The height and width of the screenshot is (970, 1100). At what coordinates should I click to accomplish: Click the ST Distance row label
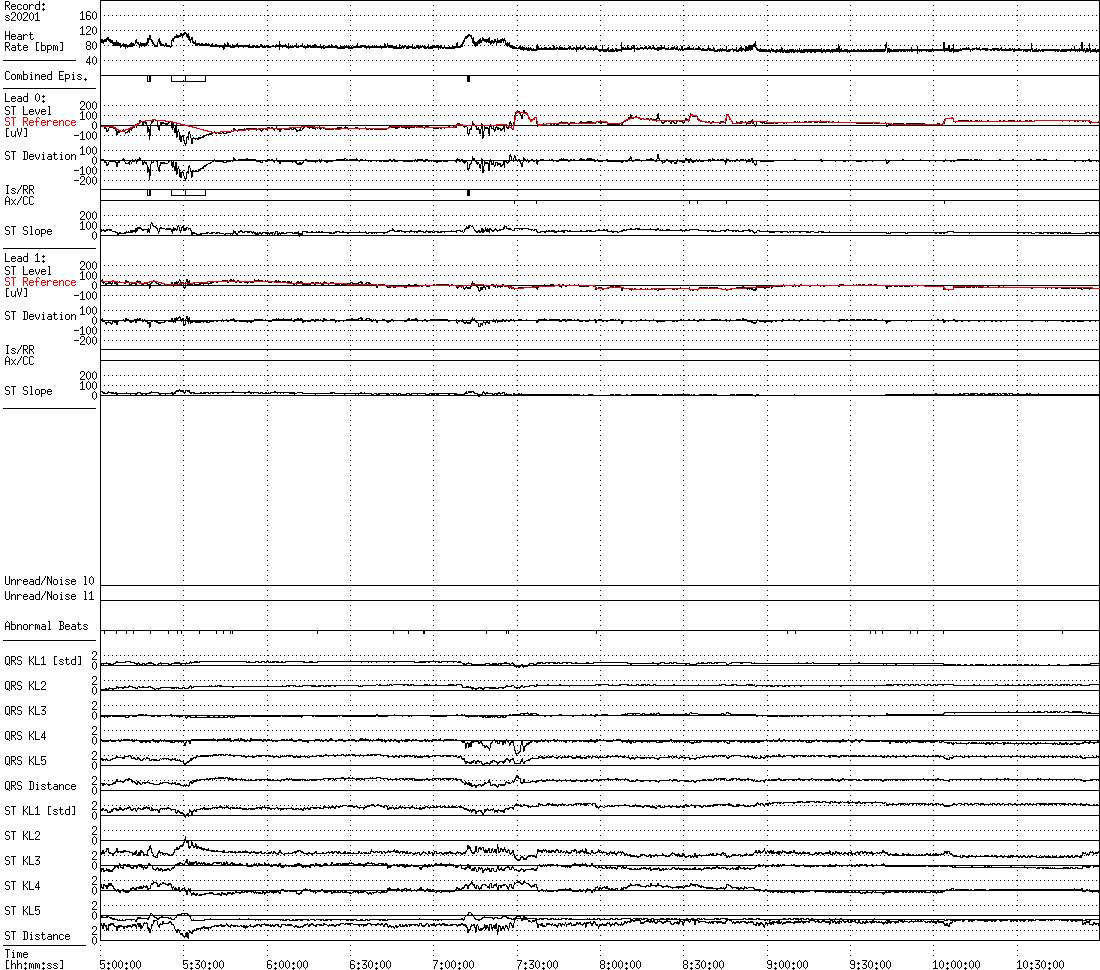(37, 936)
